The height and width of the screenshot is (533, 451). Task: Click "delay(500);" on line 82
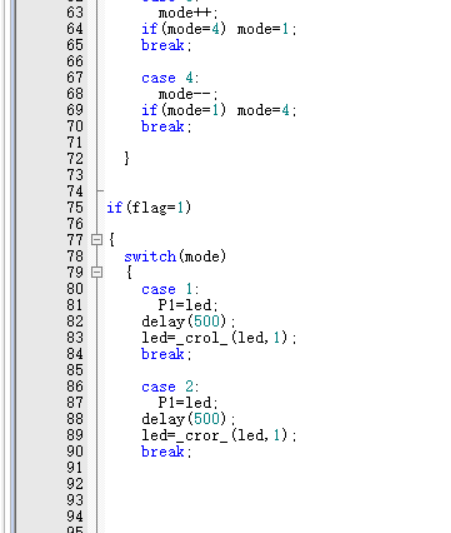click(x=188, y=322)
